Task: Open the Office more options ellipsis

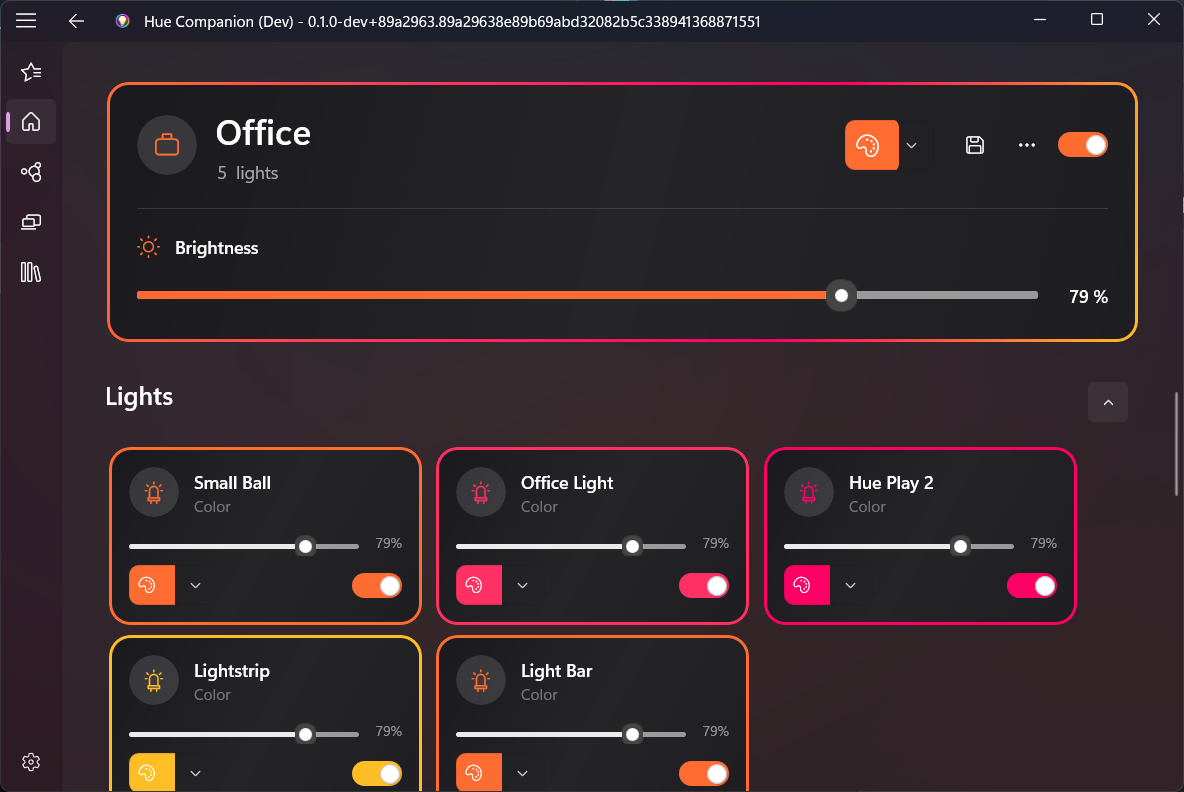Action: tap(1027, 145)
